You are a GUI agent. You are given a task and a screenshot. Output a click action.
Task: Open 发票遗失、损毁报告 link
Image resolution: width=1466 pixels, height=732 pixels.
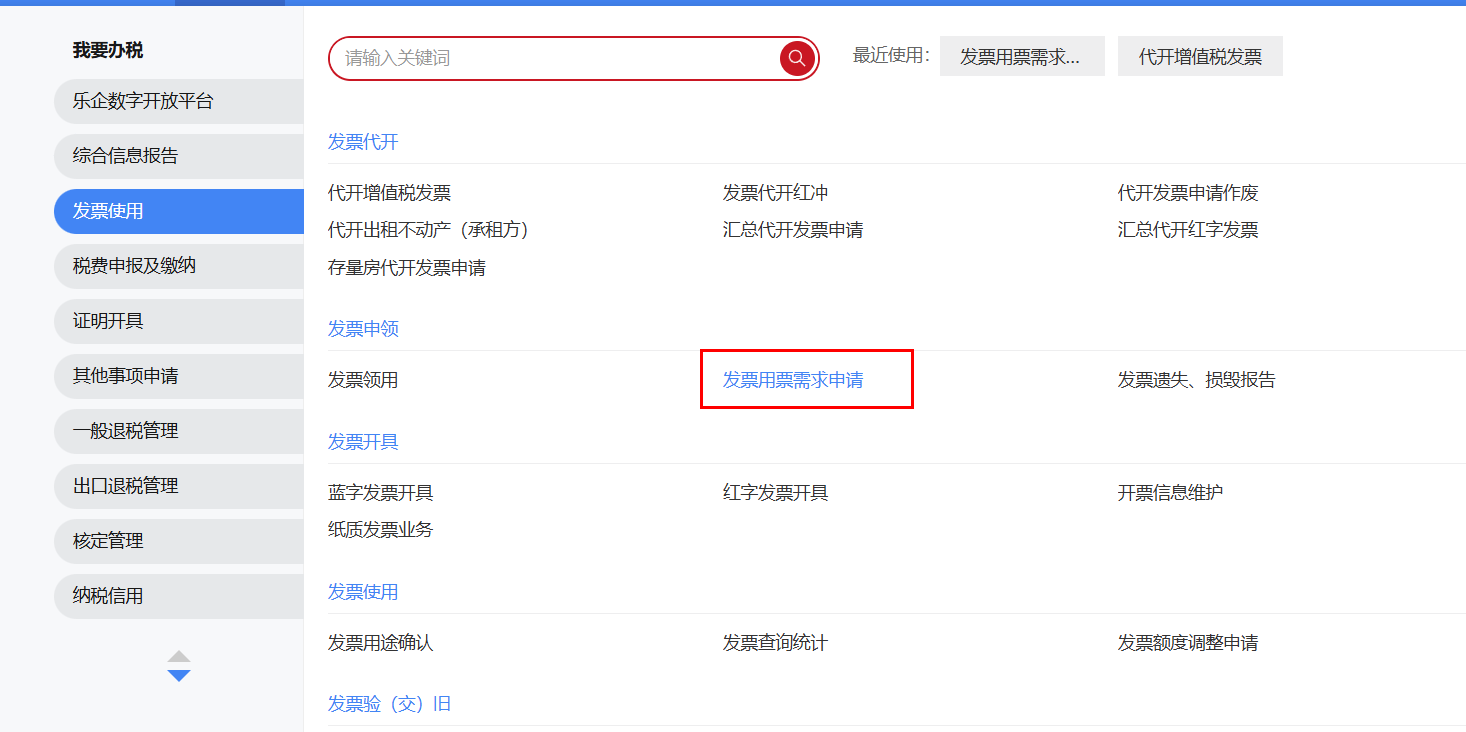point(1196,380)
